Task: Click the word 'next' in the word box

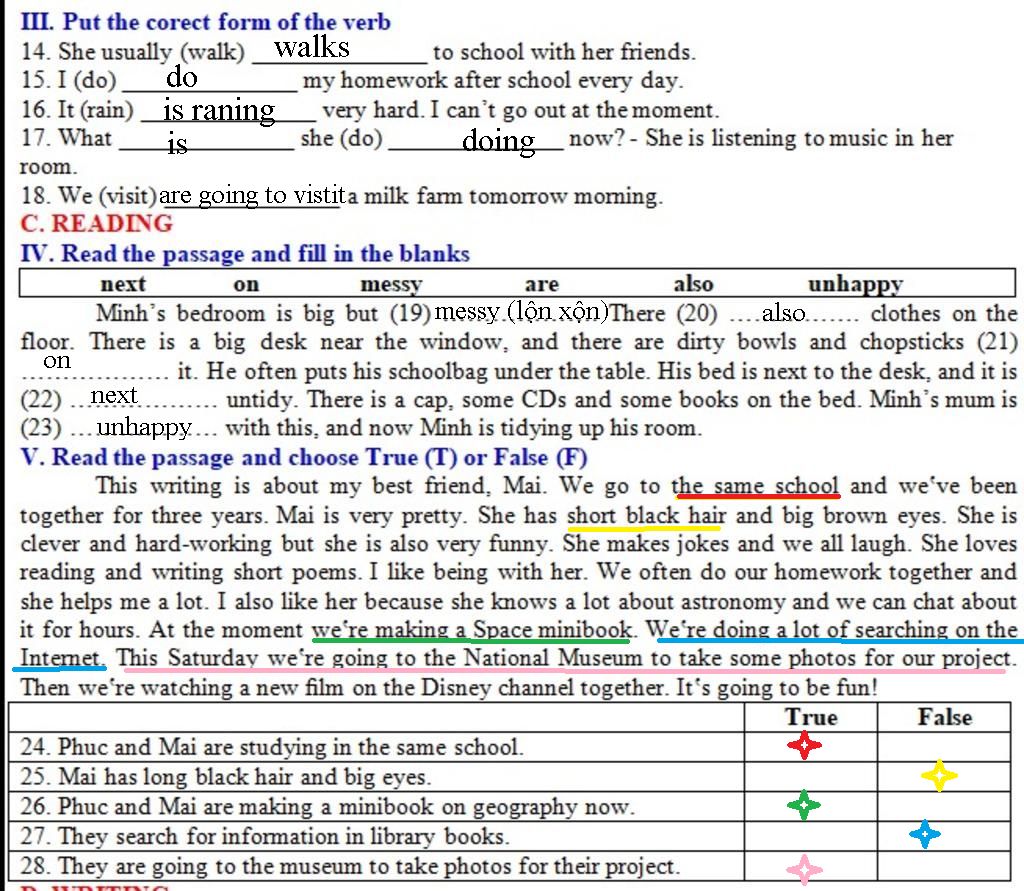Action: [123, 284]
